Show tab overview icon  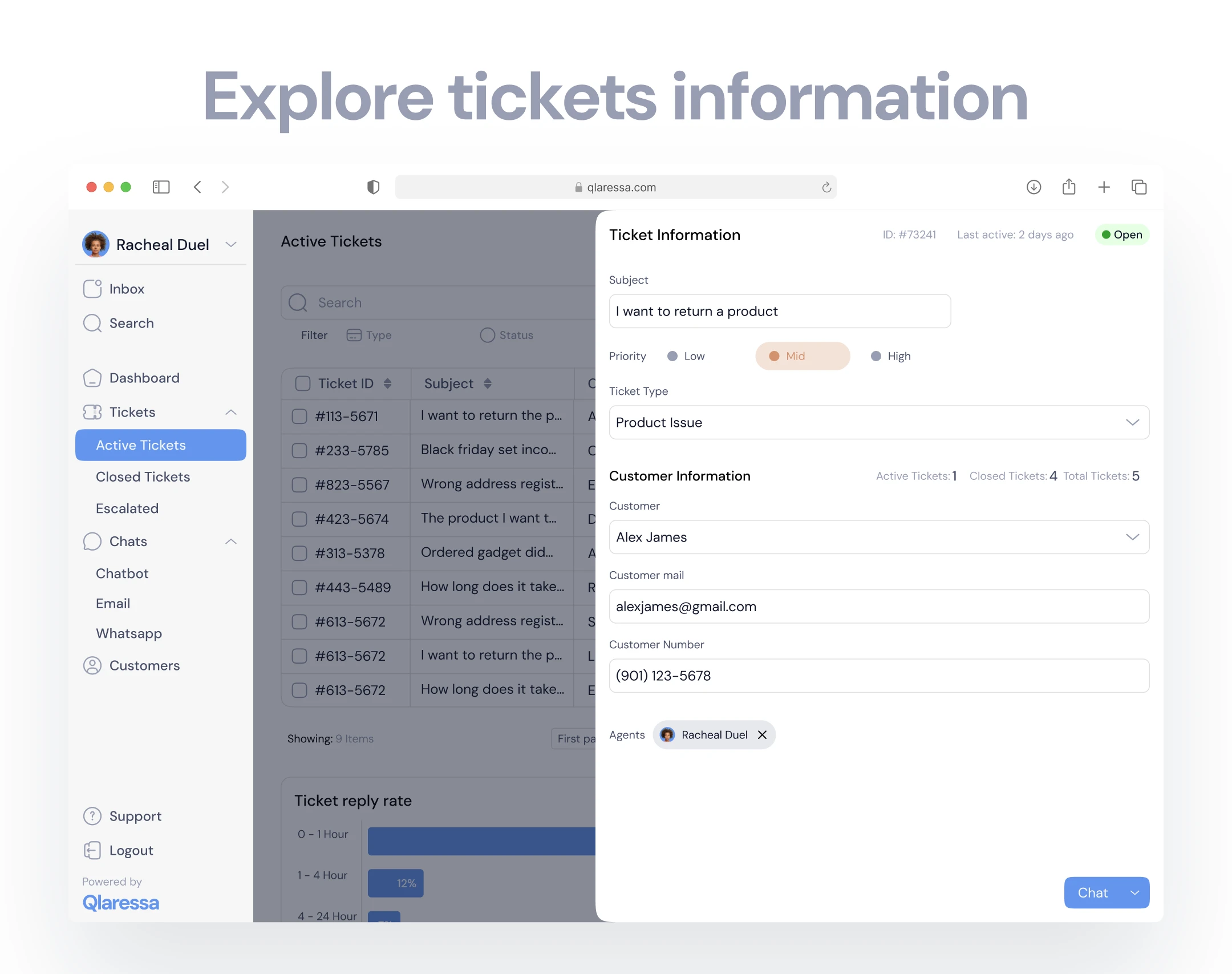click(1139, 187)
